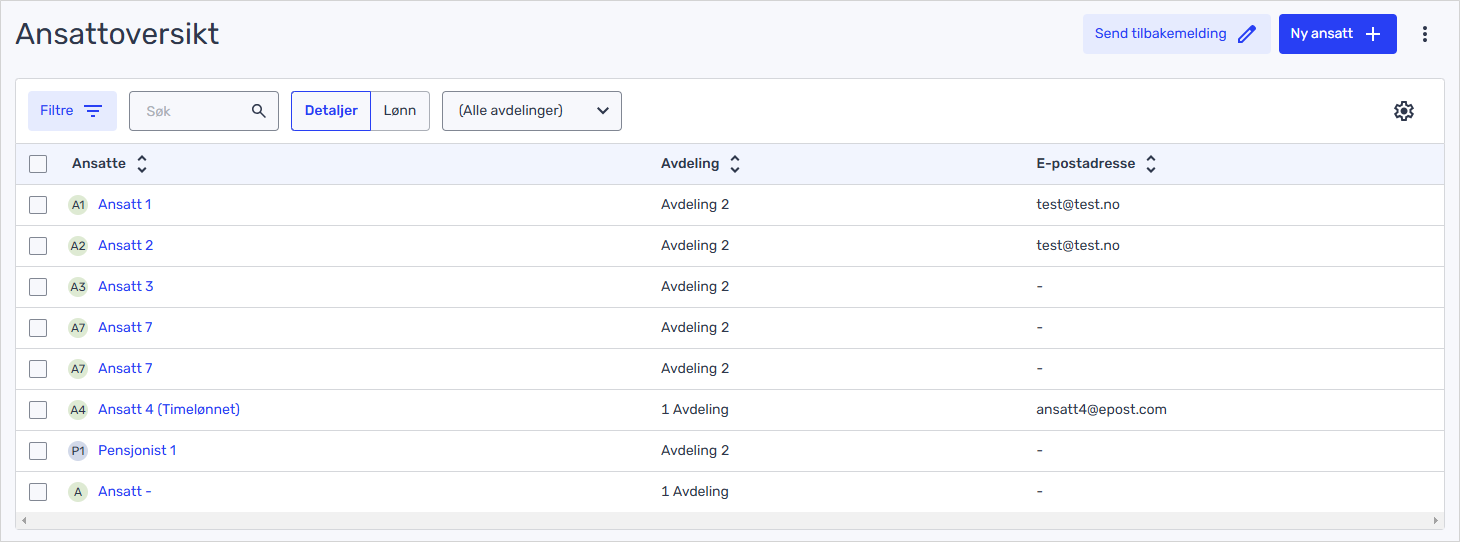Image resolution: width=1460 pixels, height=542 pixels.
Task: Click the Ny ansatt button
Action: pos(1338,34)
